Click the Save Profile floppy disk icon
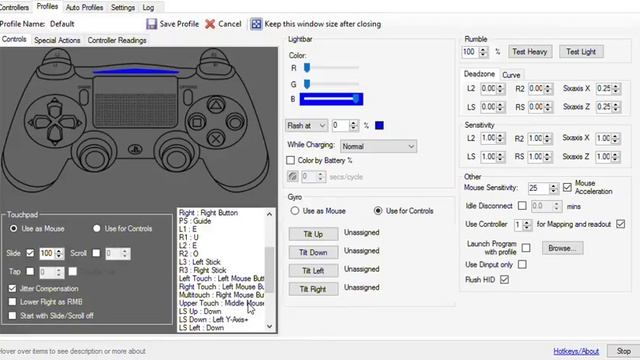 point(151,24)
